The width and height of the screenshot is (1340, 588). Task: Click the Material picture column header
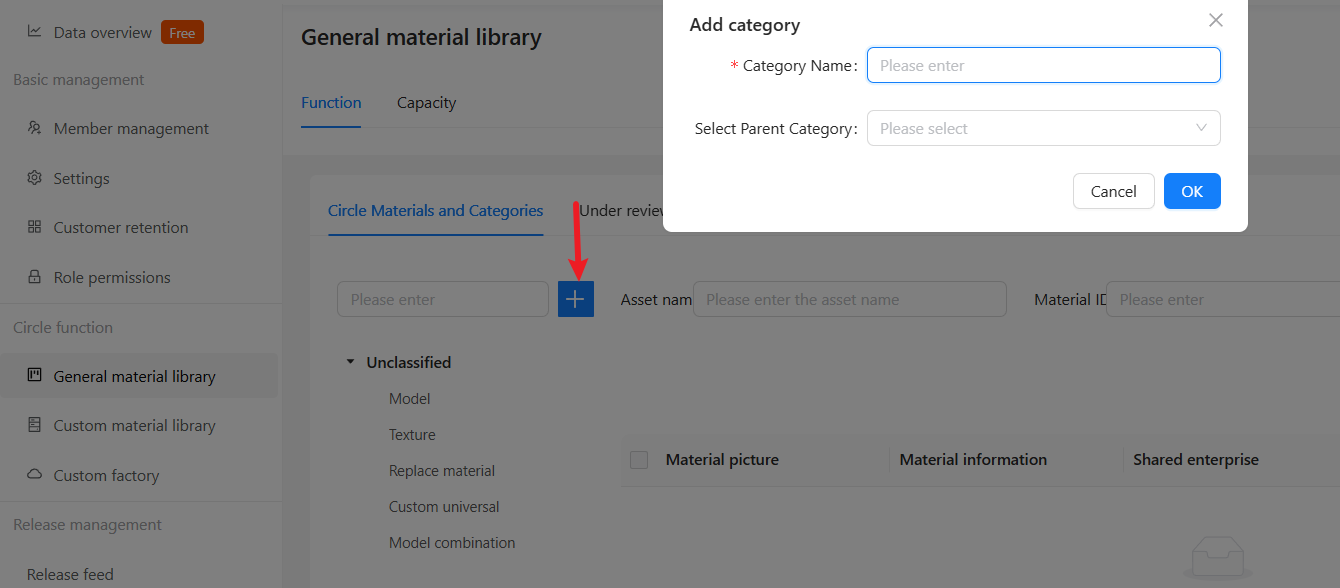coord(722,460)
